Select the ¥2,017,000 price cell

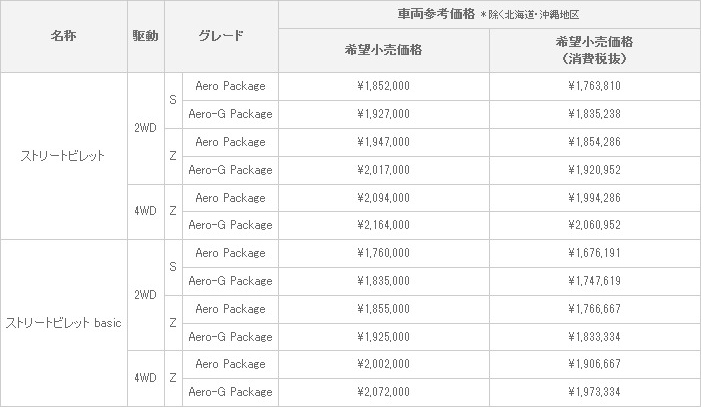click(384, 170)
